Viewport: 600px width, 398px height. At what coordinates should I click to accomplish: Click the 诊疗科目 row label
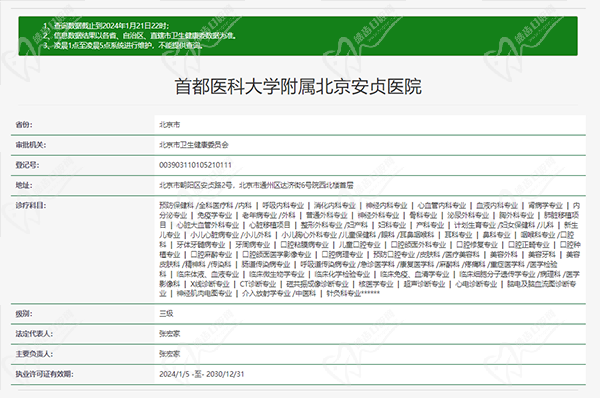31,206
